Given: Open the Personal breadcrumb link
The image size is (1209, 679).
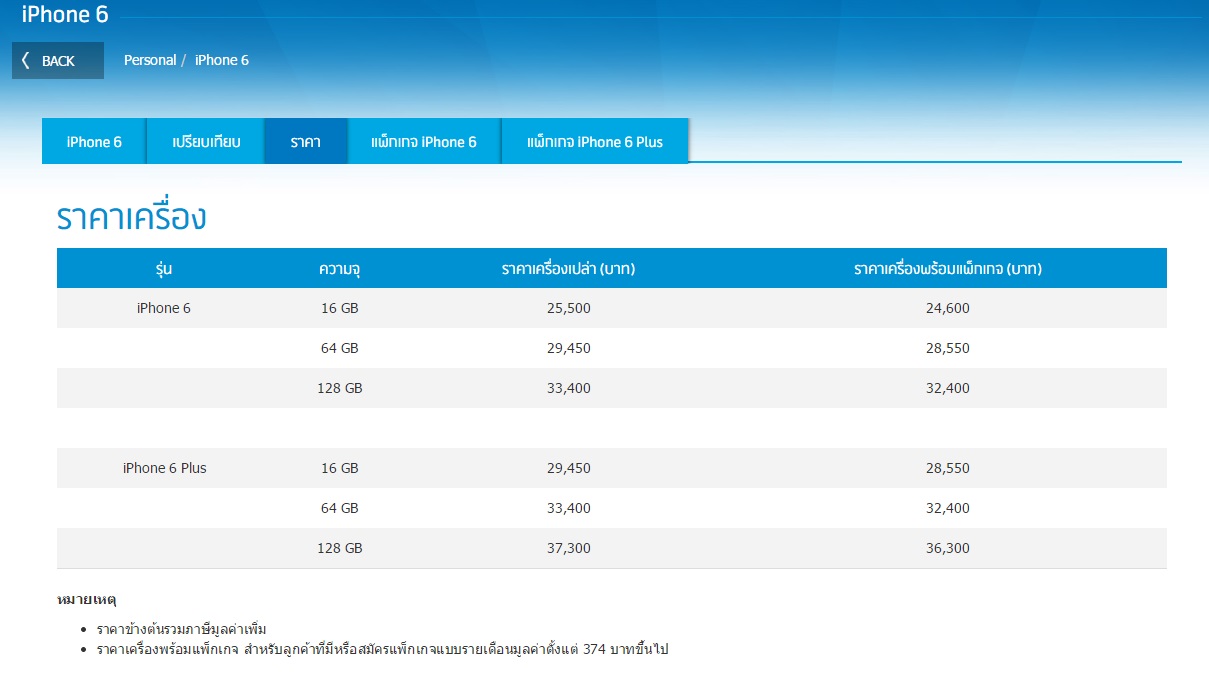Looking at the screenshot, I should 150,60.
